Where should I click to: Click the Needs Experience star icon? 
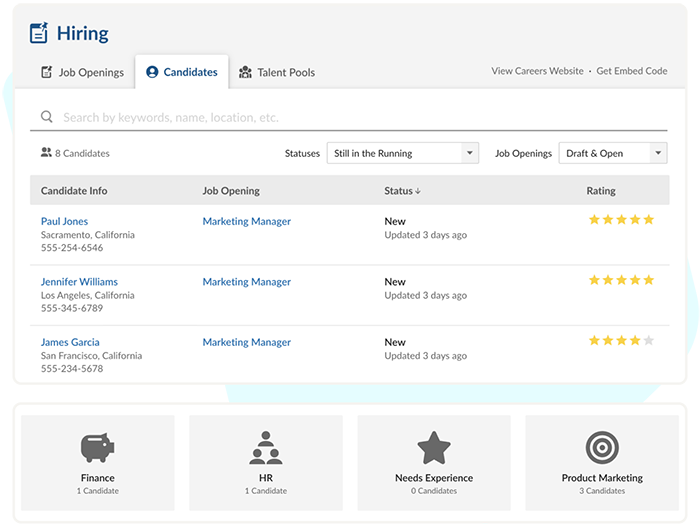tap(434, 447)
